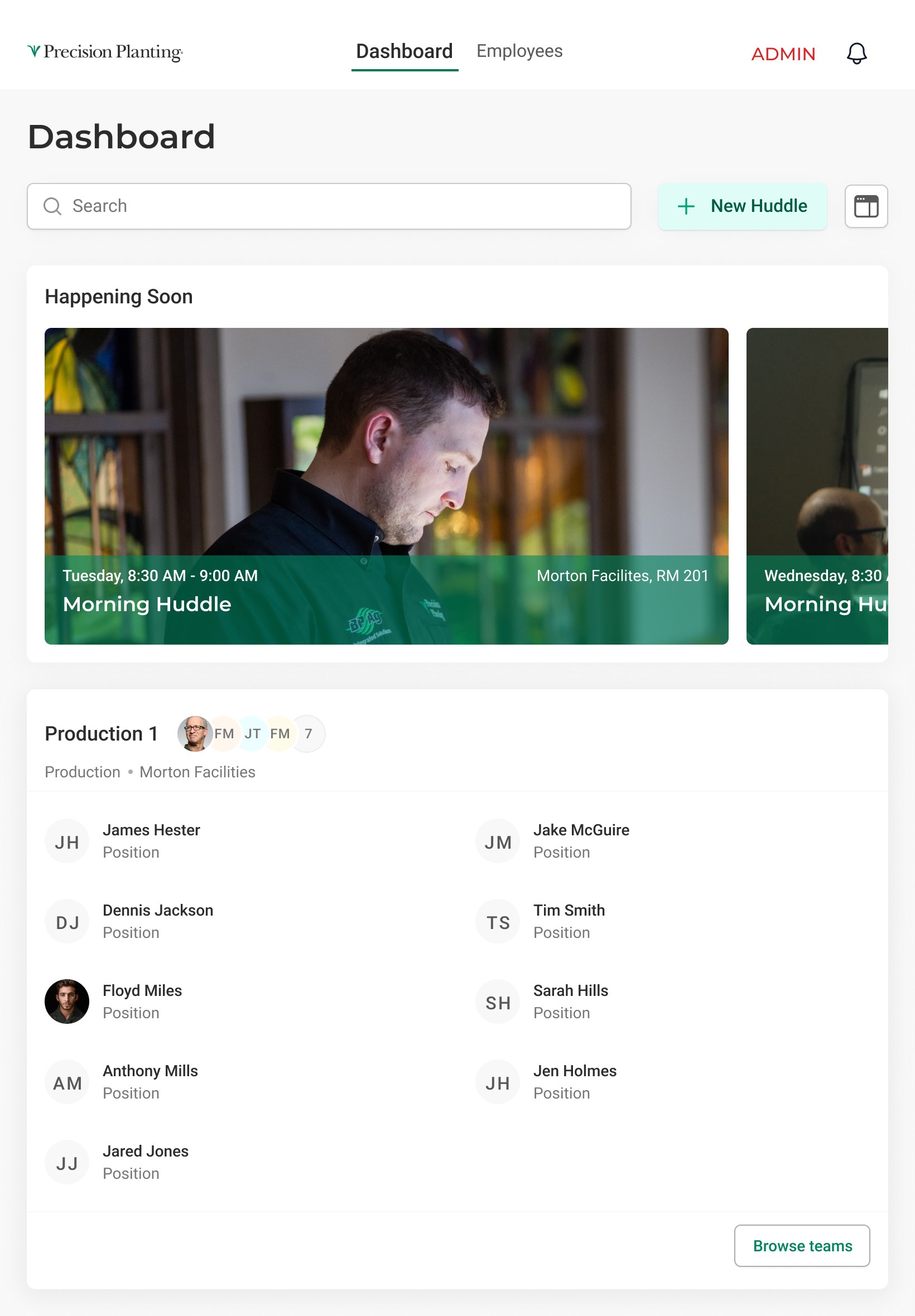Select the name Jake McGuire
This screenshot has width=915, height=1316.
pos(581,830)
